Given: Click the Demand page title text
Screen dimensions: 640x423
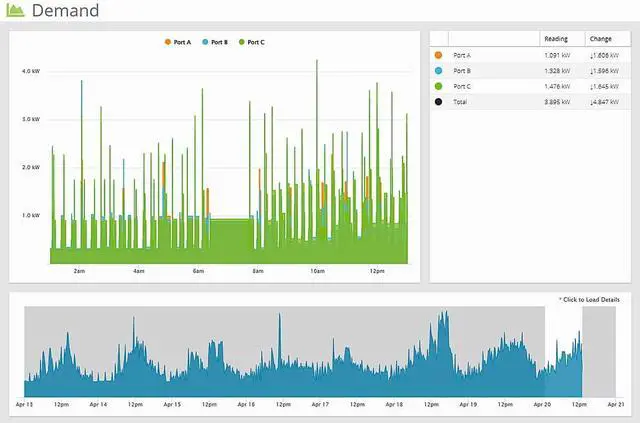Looking at the screenshot, I should pos(65,11).
